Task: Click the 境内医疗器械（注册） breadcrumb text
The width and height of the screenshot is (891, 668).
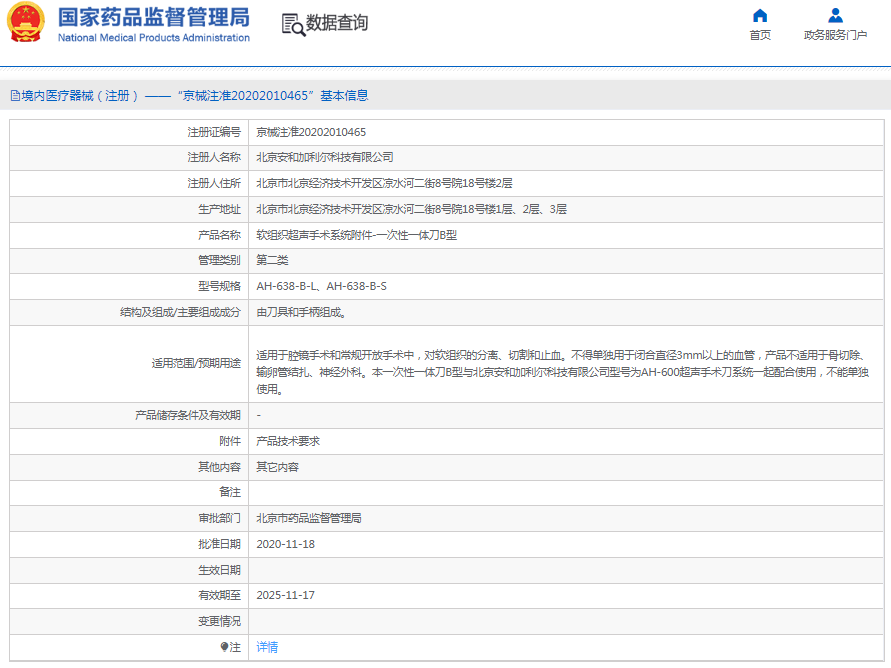Action: point(80,96)
